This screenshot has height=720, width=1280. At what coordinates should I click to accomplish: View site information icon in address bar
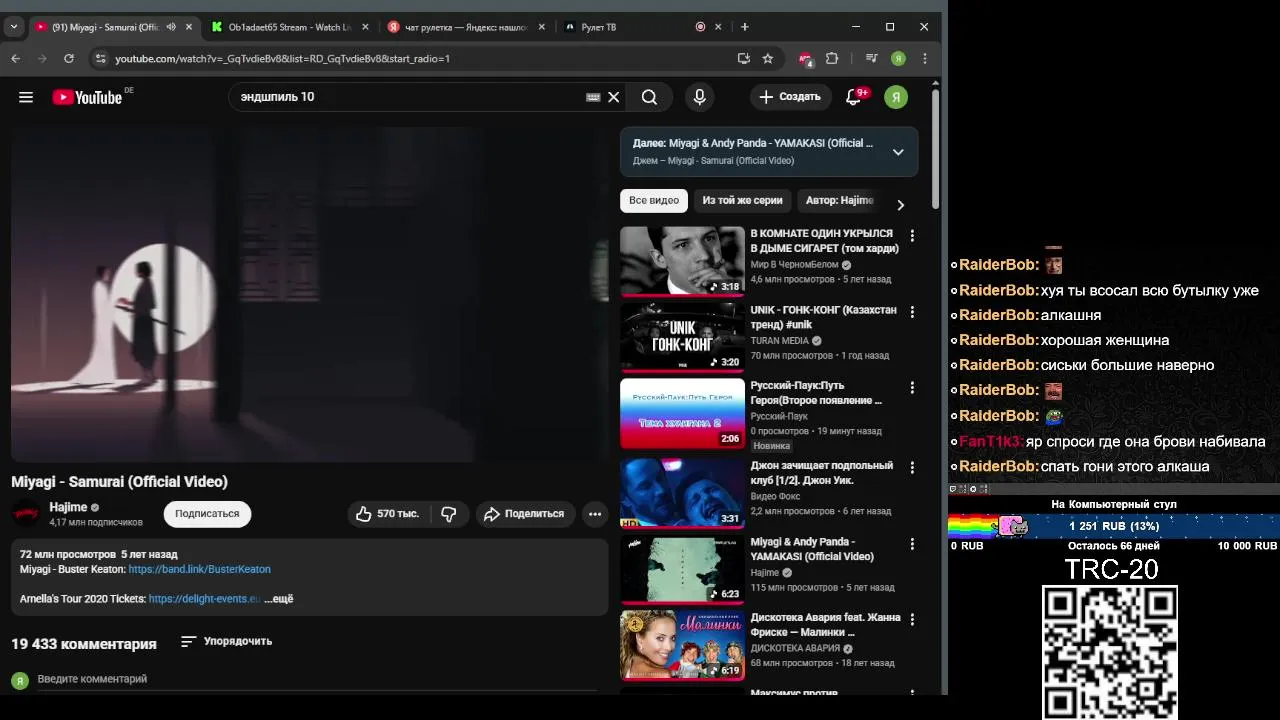click(99, 58)
